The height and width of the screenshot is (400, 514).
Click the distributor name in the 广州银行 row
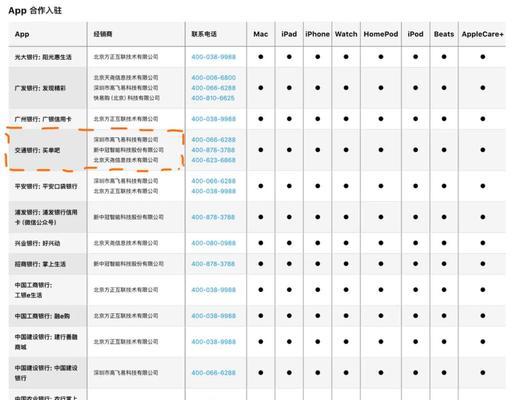(126, 119)
